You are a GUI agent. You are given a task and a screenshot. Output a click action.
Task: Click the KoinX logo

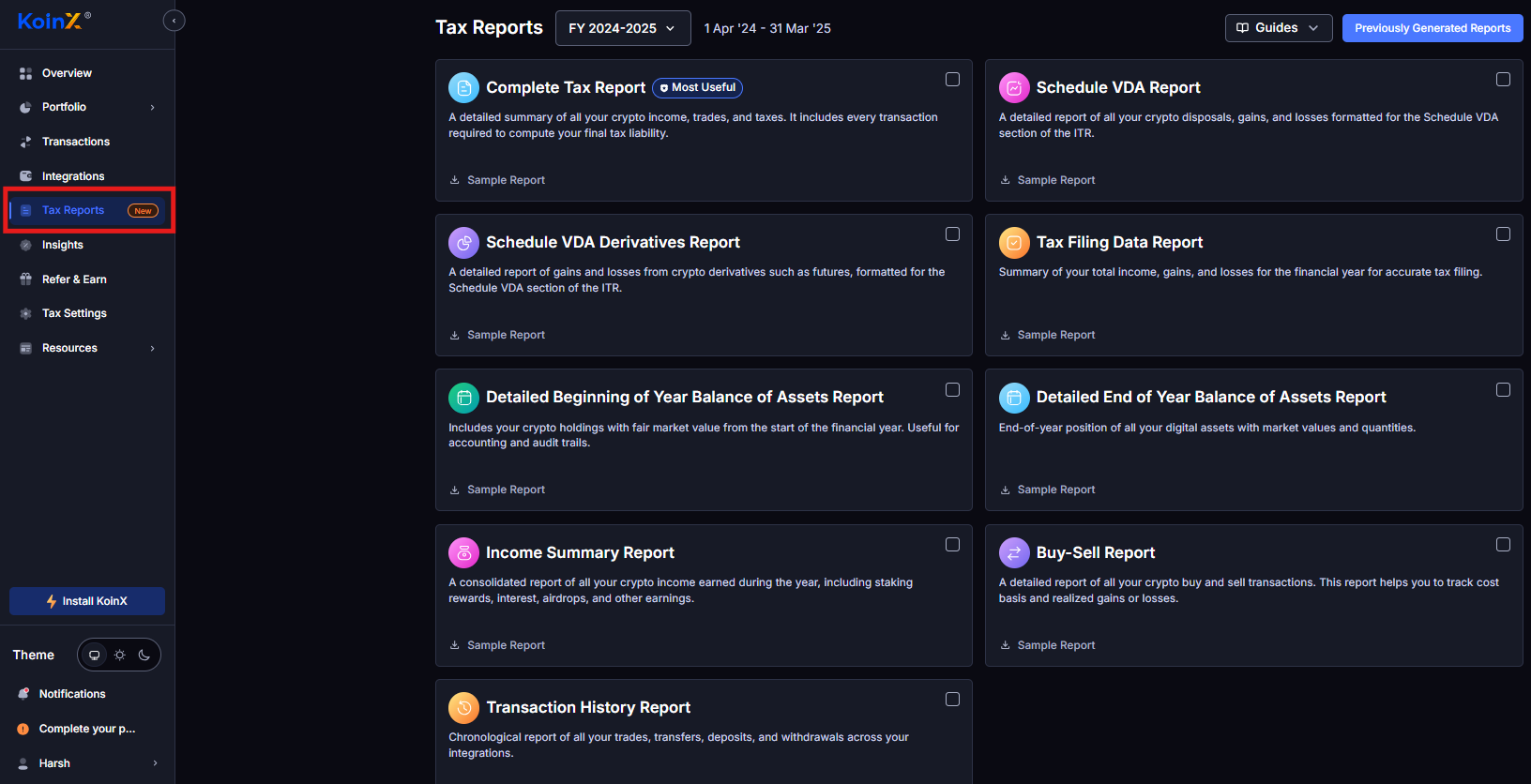click(x=53, y=21)
